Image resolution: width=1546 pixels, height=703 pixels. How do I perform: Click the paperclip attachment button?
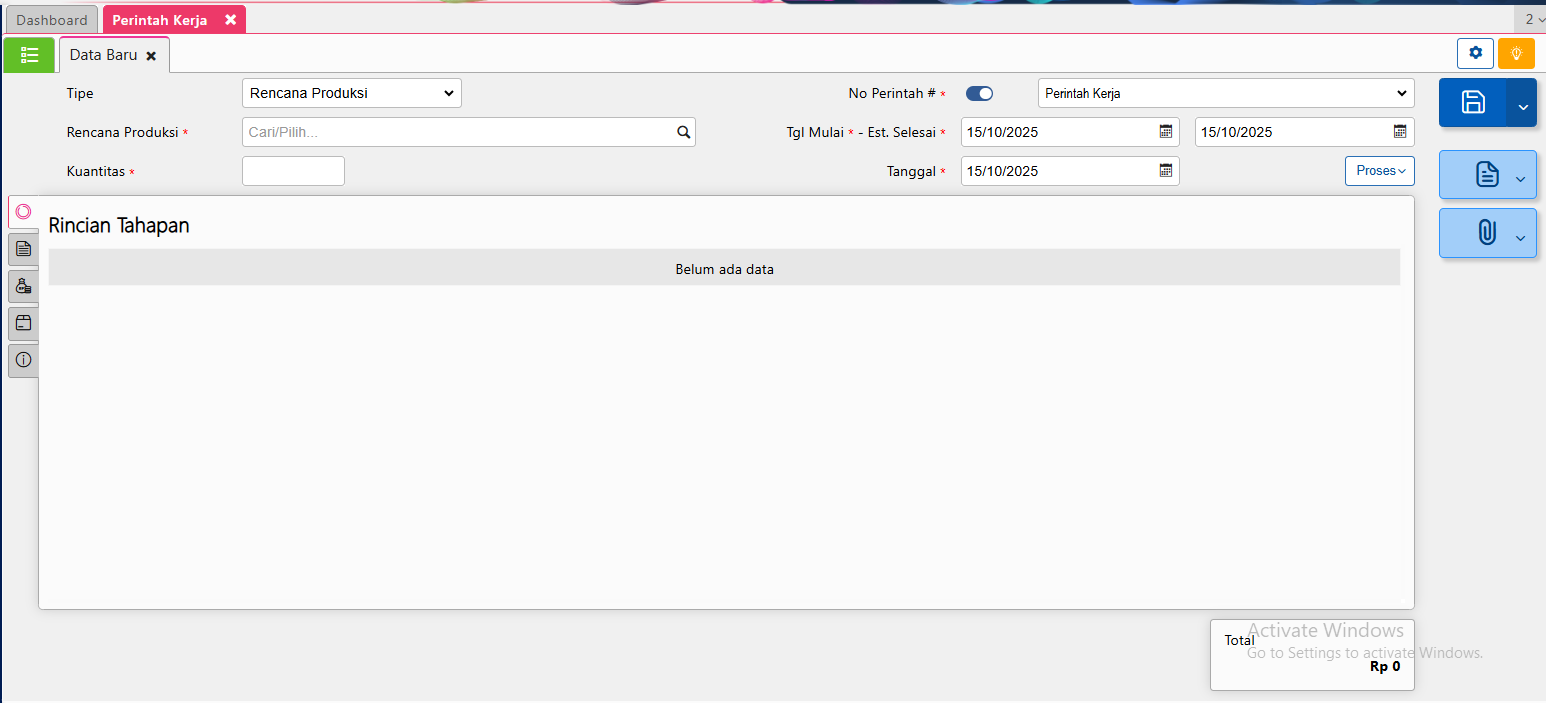point(1486,234)
